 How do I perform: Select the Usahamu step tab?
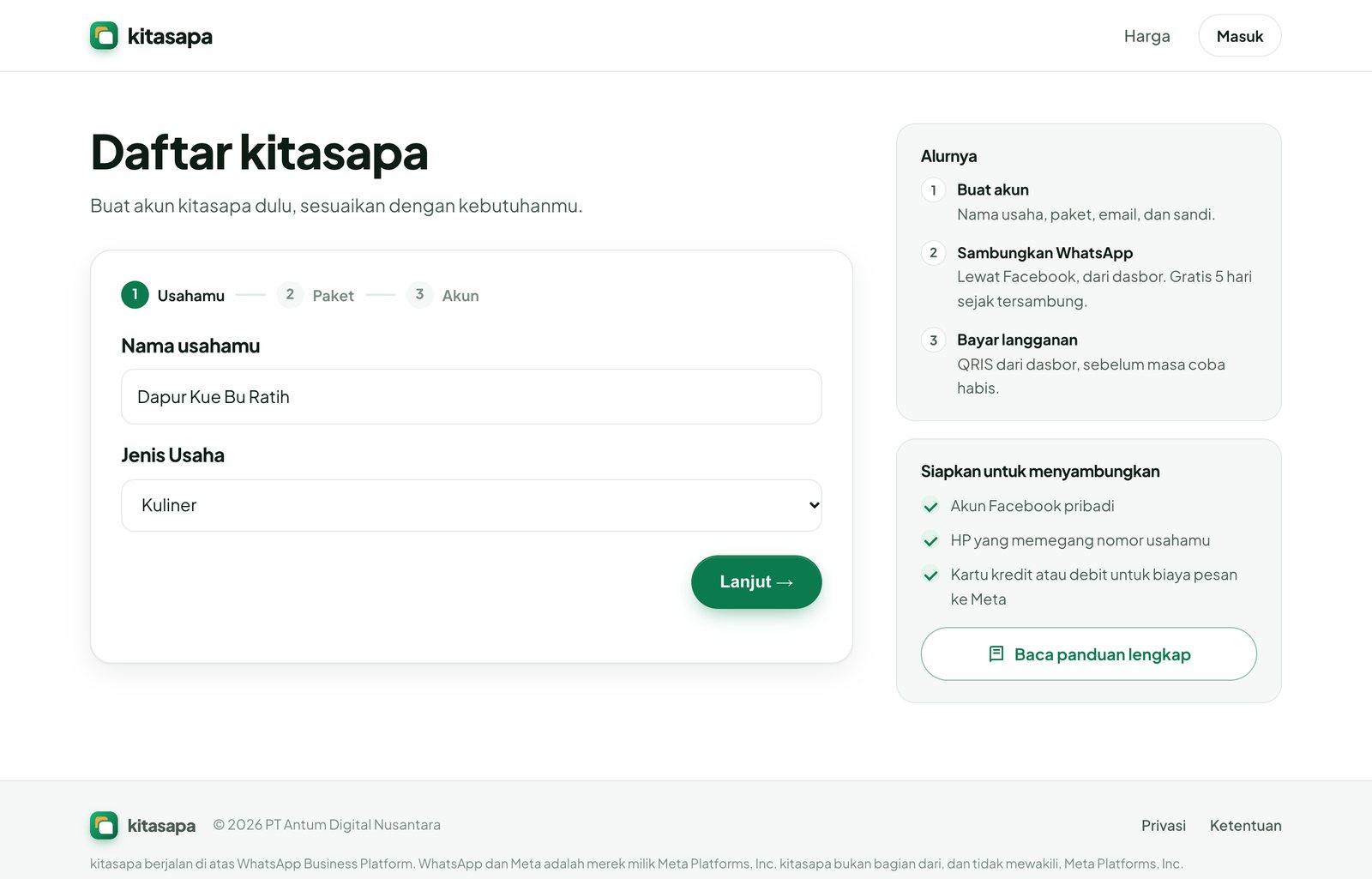173,295
